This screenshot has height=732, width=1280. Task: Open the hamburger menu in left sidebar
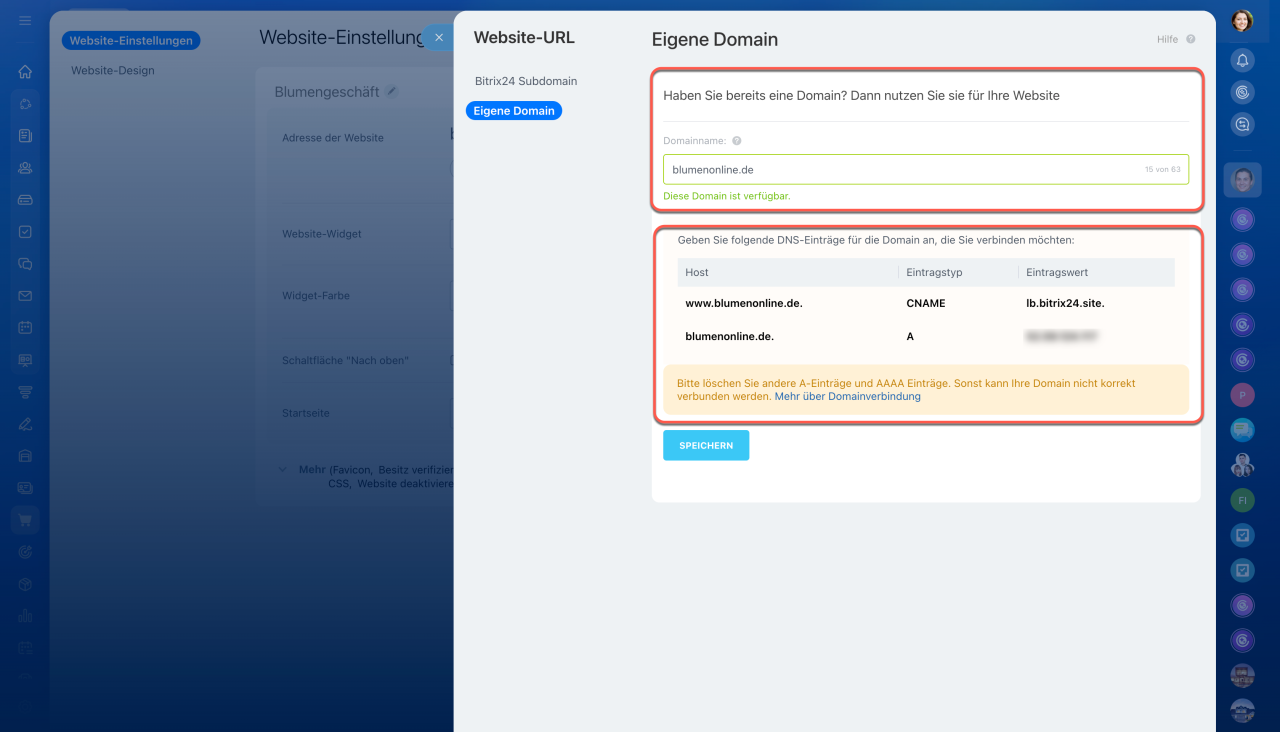click(25, 21)
